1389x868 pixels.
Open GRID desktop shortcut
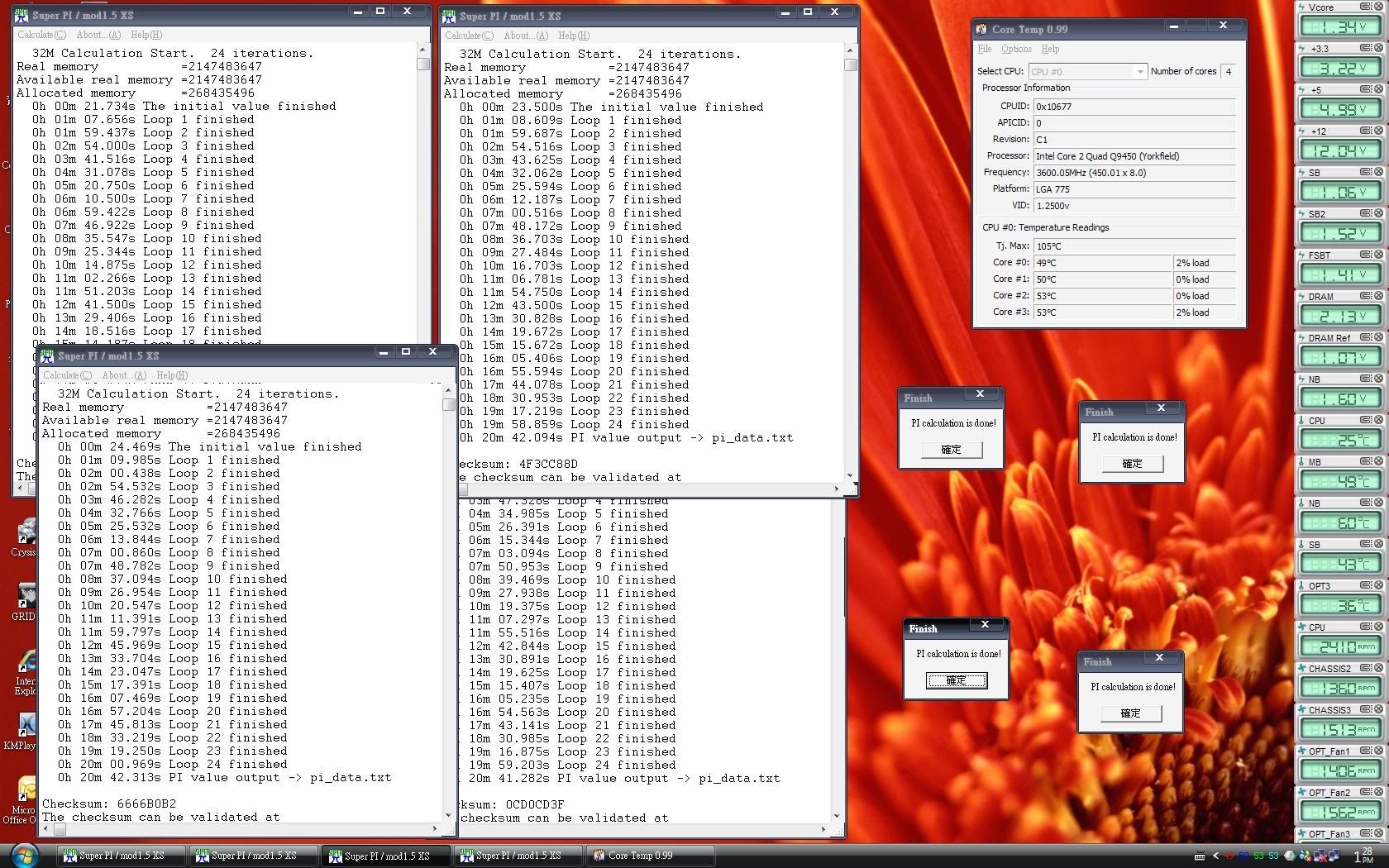tap(23, 602)
